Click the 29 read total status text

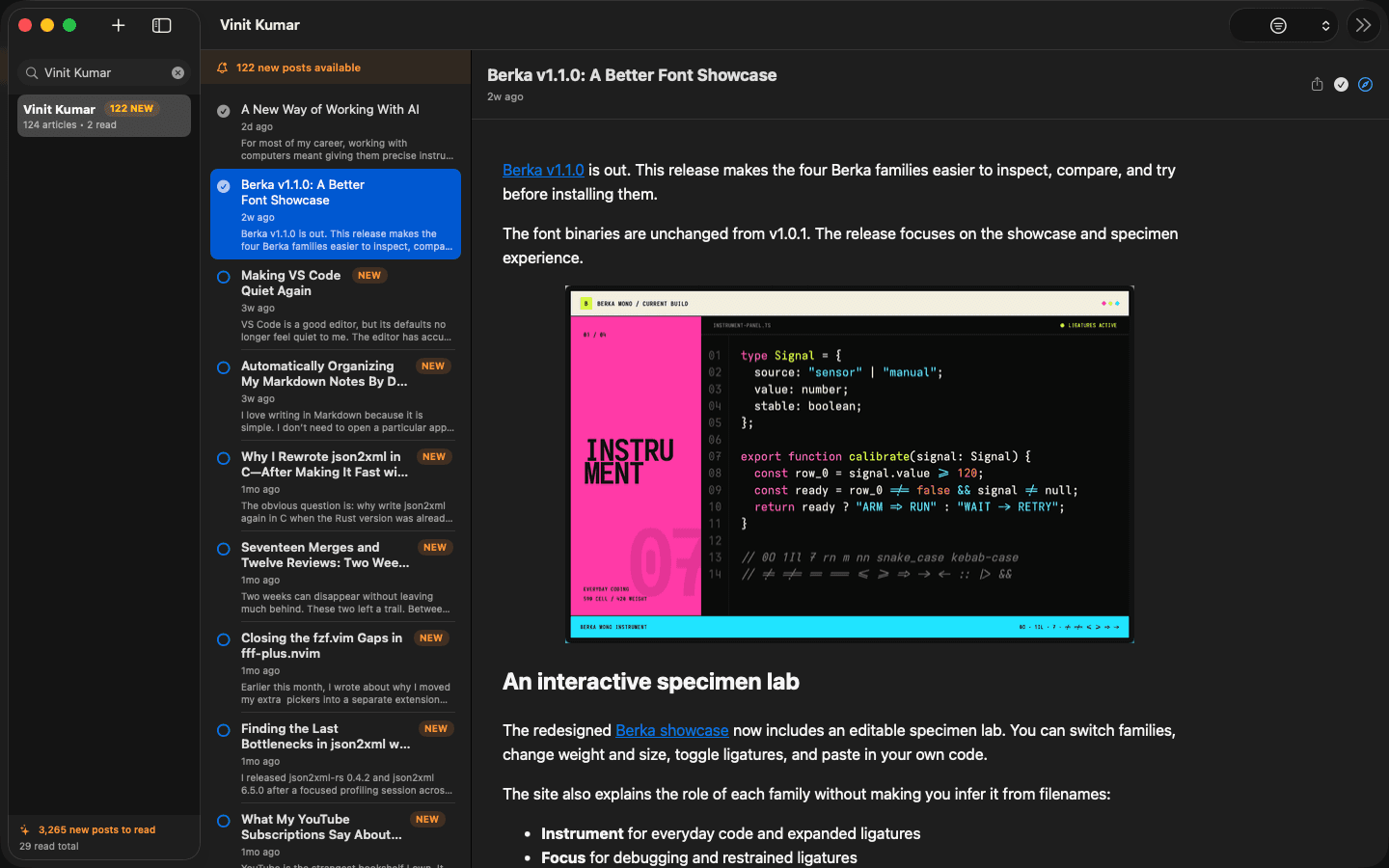click(x=49, y=846)
